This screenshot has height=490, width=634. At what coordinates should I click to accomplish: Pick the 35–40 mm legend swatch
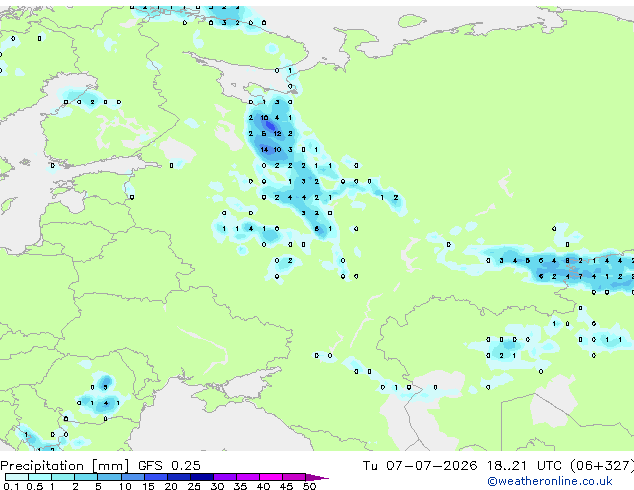[x=247, y=477]
